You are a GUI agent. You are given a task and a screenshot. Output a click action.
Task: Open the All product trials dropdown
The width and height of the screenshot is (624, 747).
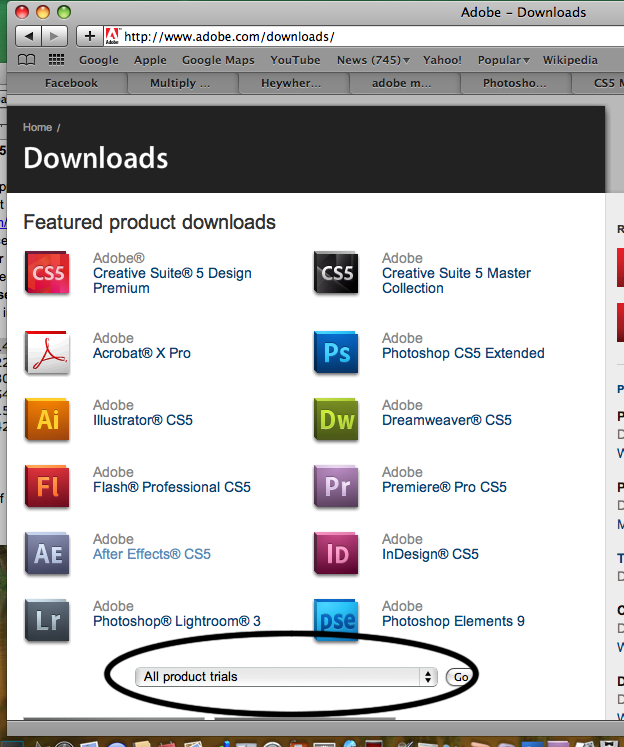click(x=286, y=676)
